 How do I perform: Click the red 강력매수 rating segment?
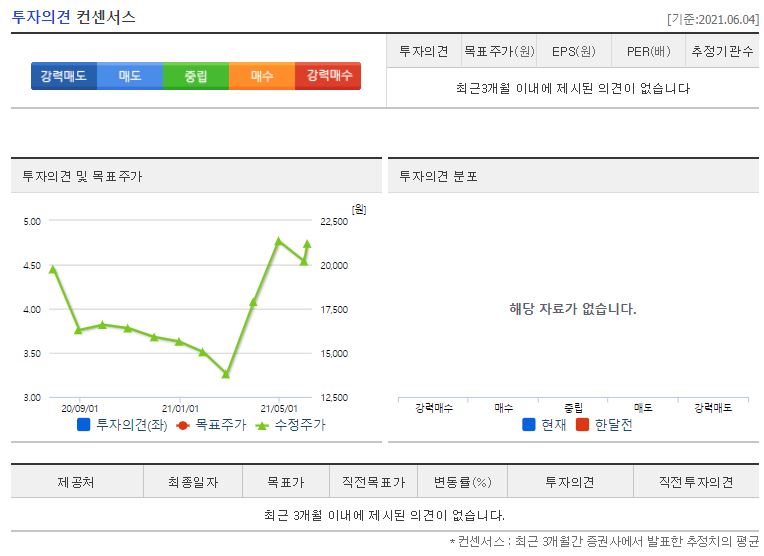click(x=328, y=76)
